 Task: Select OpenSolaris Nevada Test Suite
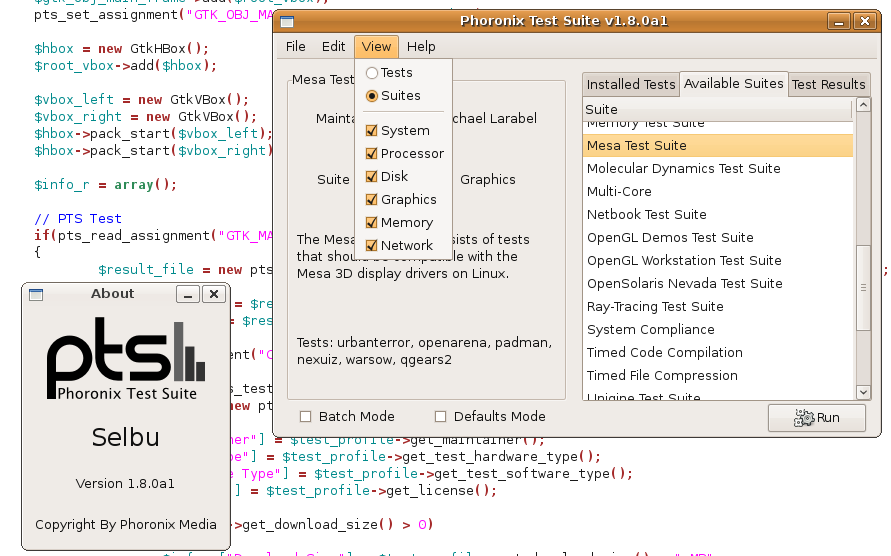(718, 284)
